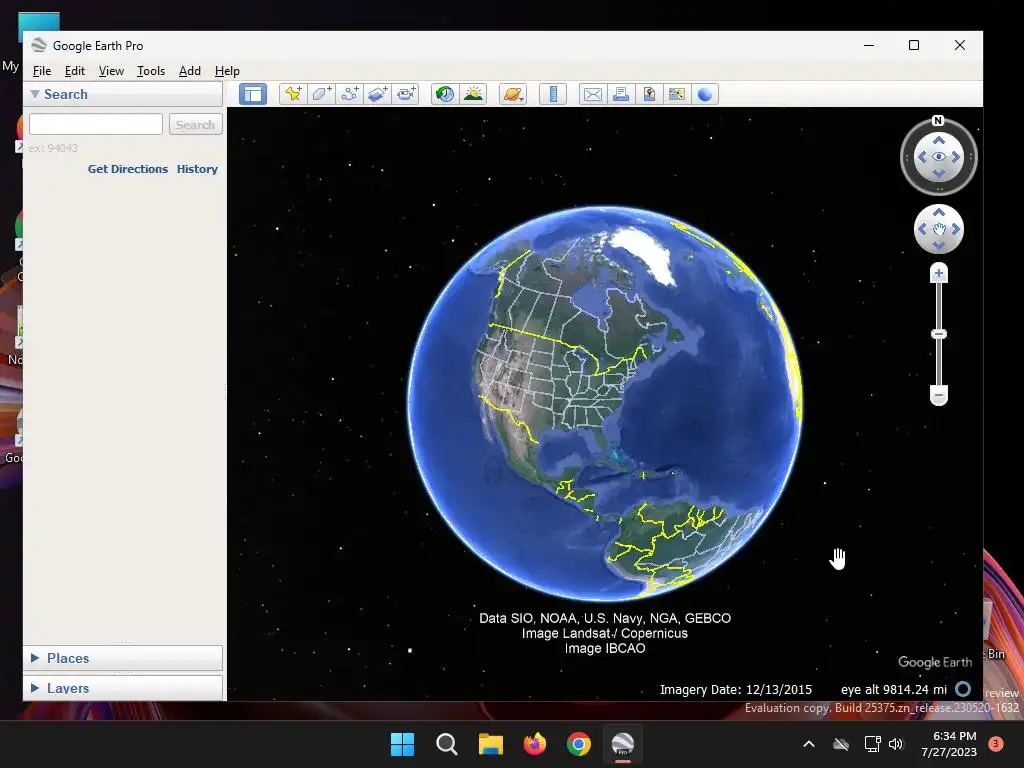Open the planet switcher dropdown
Viewport: 1024px width, 768px height.
[513, 94]
